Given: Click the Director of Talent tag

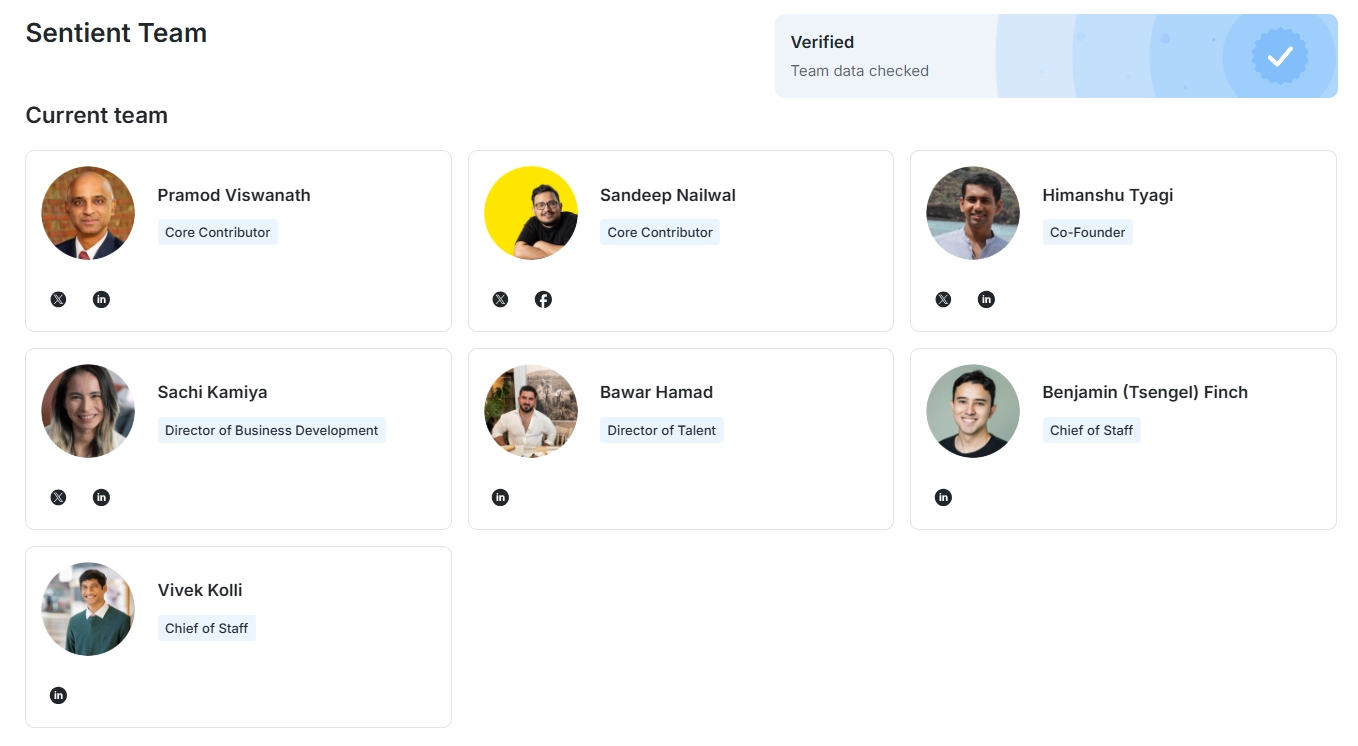Looking at the screenshot, I should pyautogui.click(x=661, y=430).
